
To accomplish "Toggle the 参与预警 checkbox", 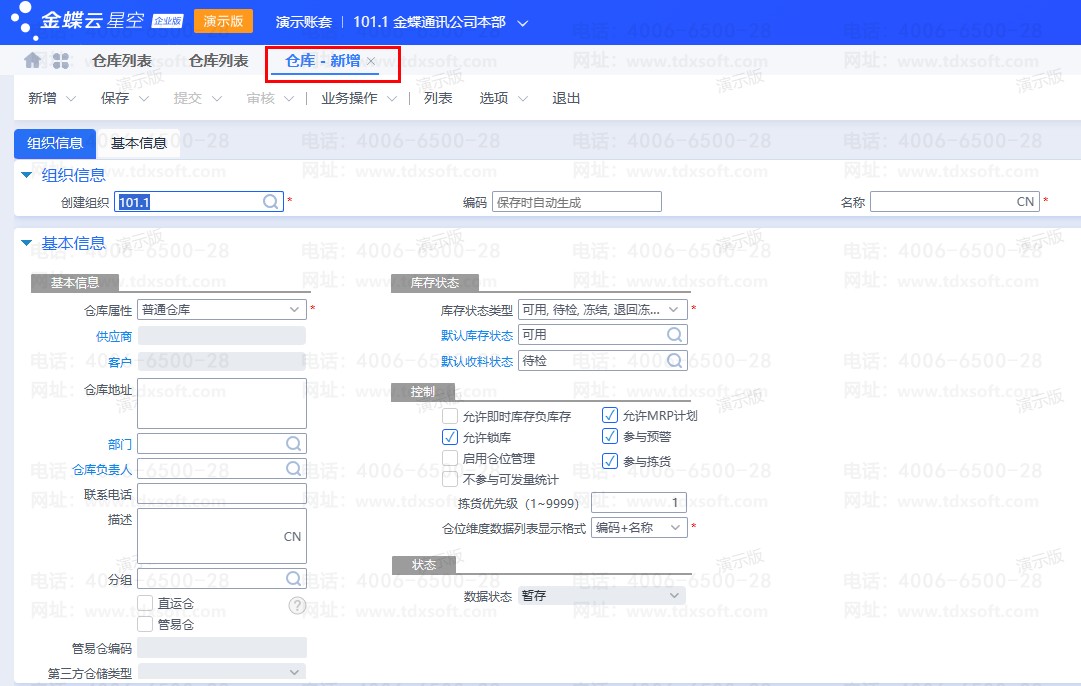I will click(610, 436).
